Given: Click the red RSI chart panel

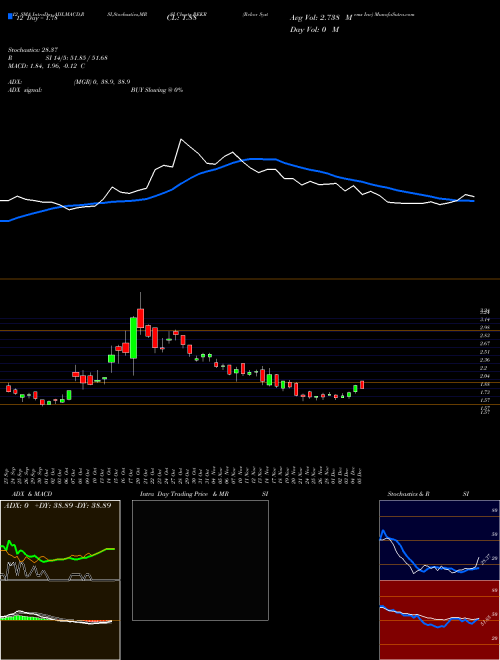Looking at the screenshot, I should tap(439, 620).
